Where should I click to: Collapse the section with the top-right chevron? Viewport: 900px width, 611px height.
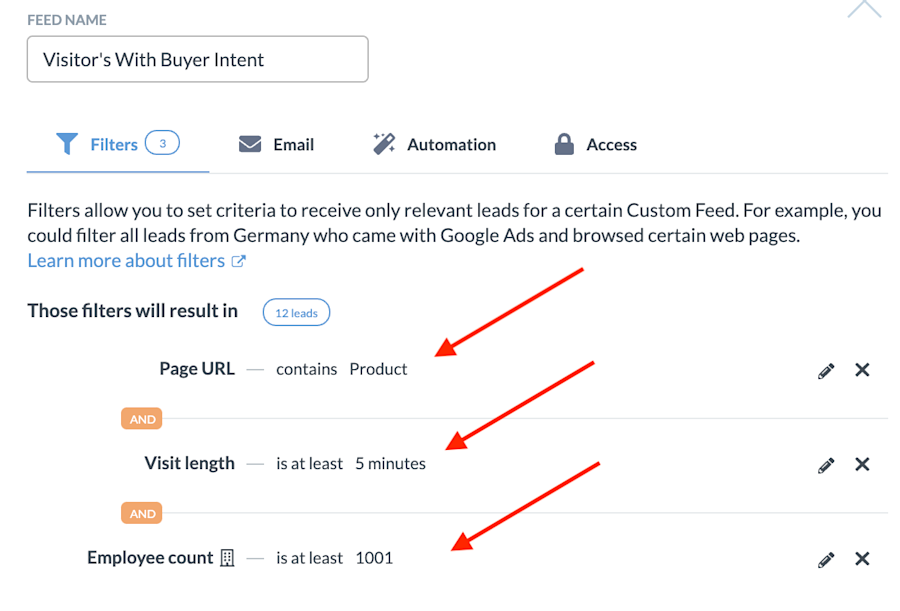click(864, 8)
